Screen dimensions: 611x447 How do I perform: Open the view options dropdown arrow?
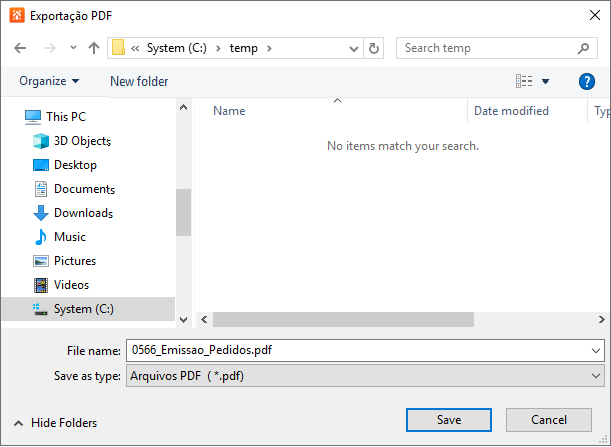pos(546,81)
